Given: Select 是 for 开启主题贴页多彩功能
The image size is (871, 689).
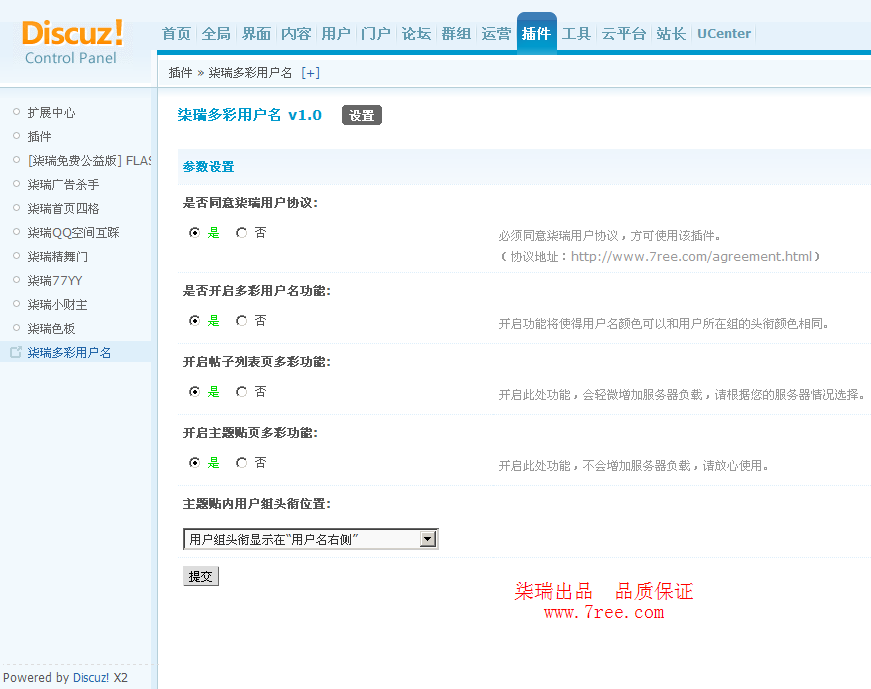Looking at the screenshot, I should tap(194, 462).
